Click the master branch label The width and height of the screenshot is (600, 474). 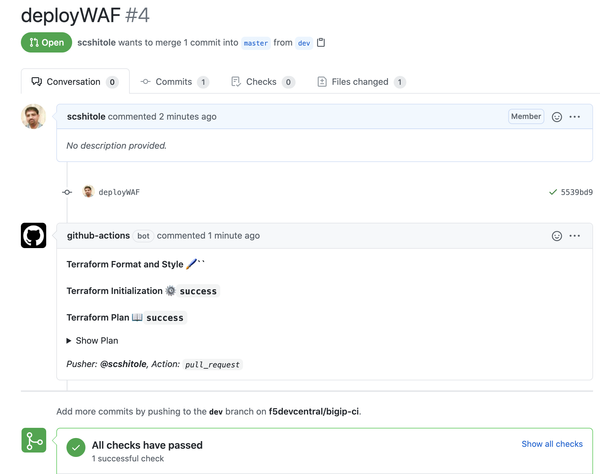tap(256, 43)
